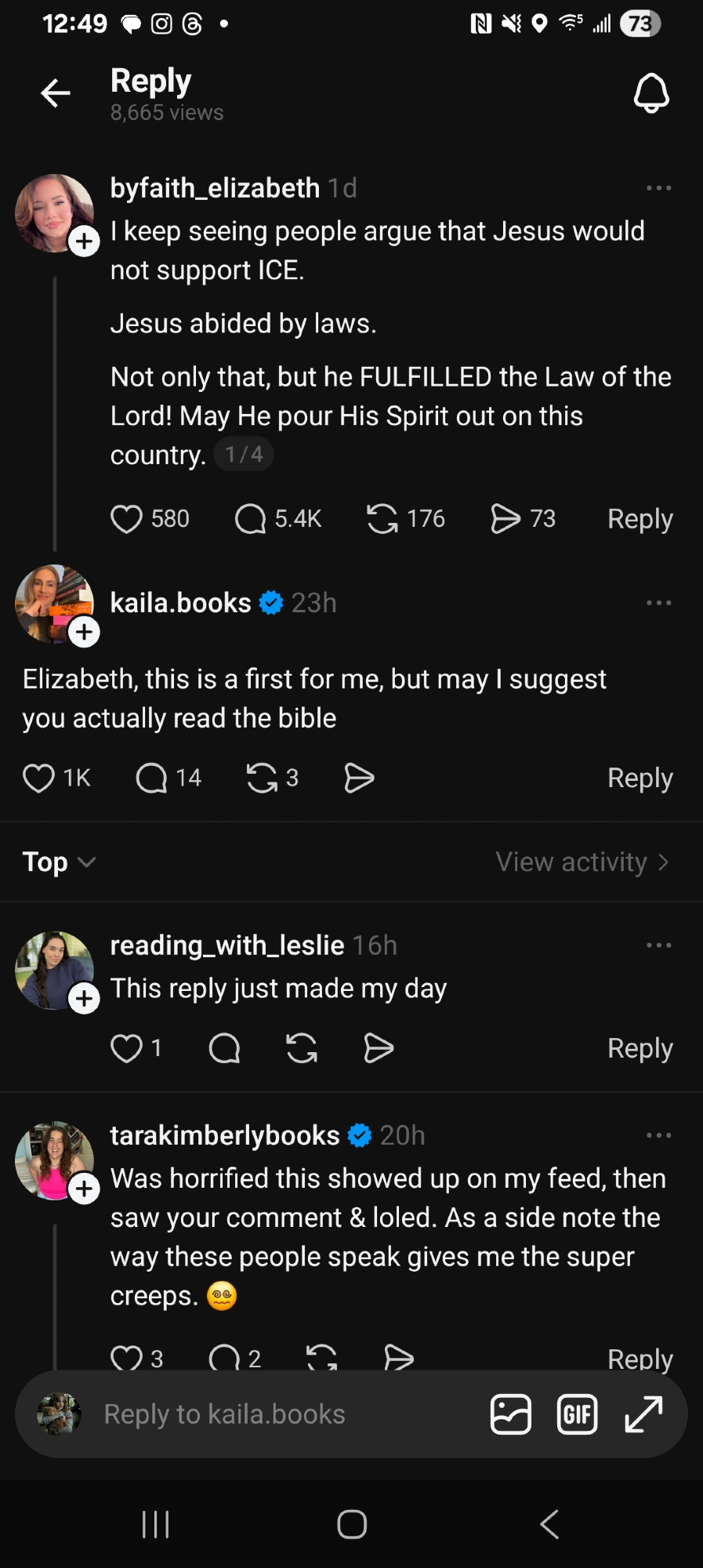Open comments on byfaith_elizabeth's post
The height and width of the screenshot is (1568, 703).
click(251, 519)
